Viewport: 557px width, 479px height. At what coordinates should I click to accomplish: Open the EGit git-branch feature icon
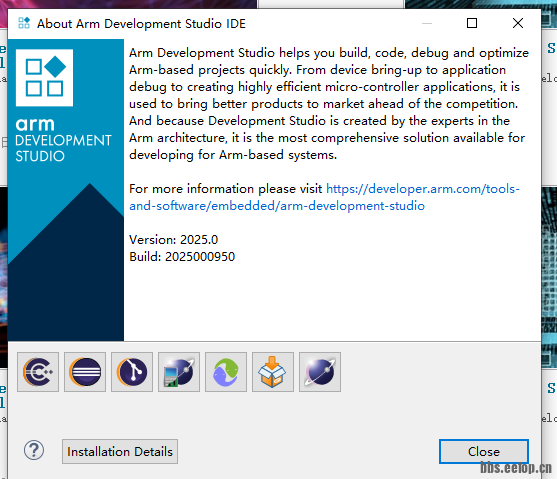pos(132,372)
